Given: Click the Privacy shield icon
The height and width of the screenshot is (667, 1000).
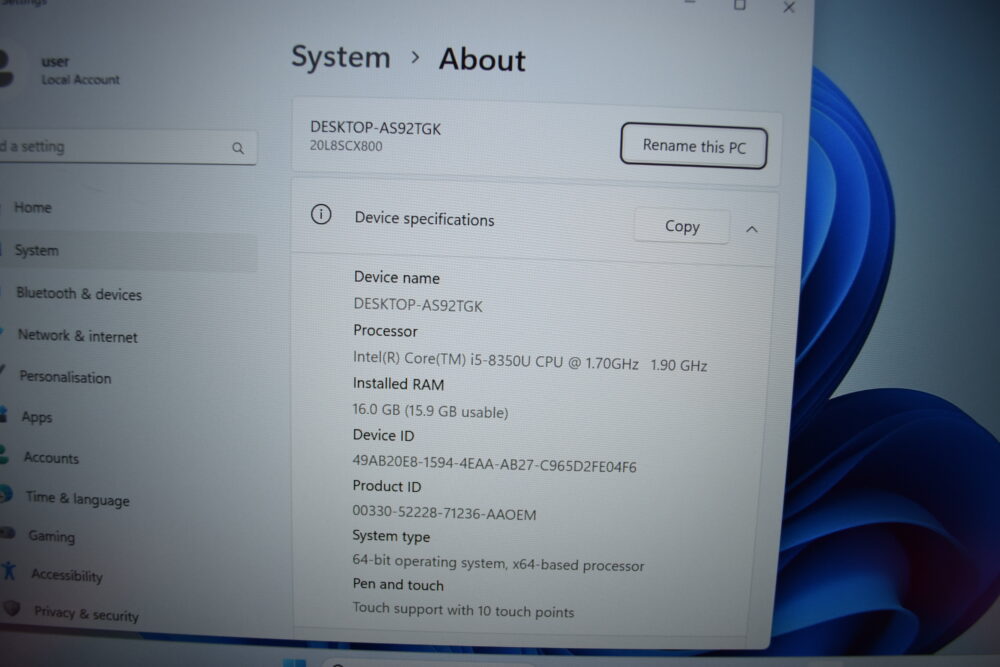Looking at the screenshot, I should [x=12, y=608].
